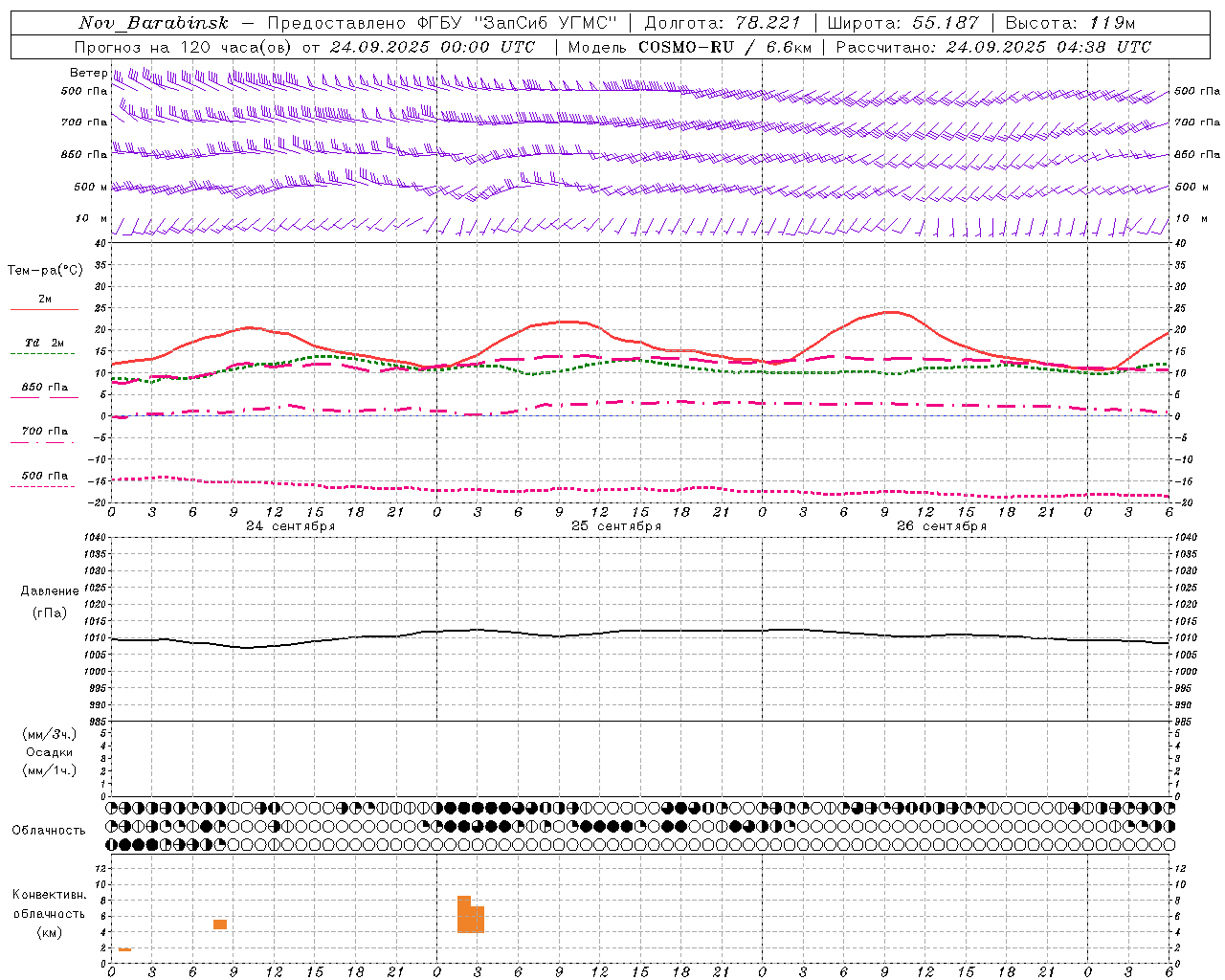Click the Ветер wind section label

(88, 73)
